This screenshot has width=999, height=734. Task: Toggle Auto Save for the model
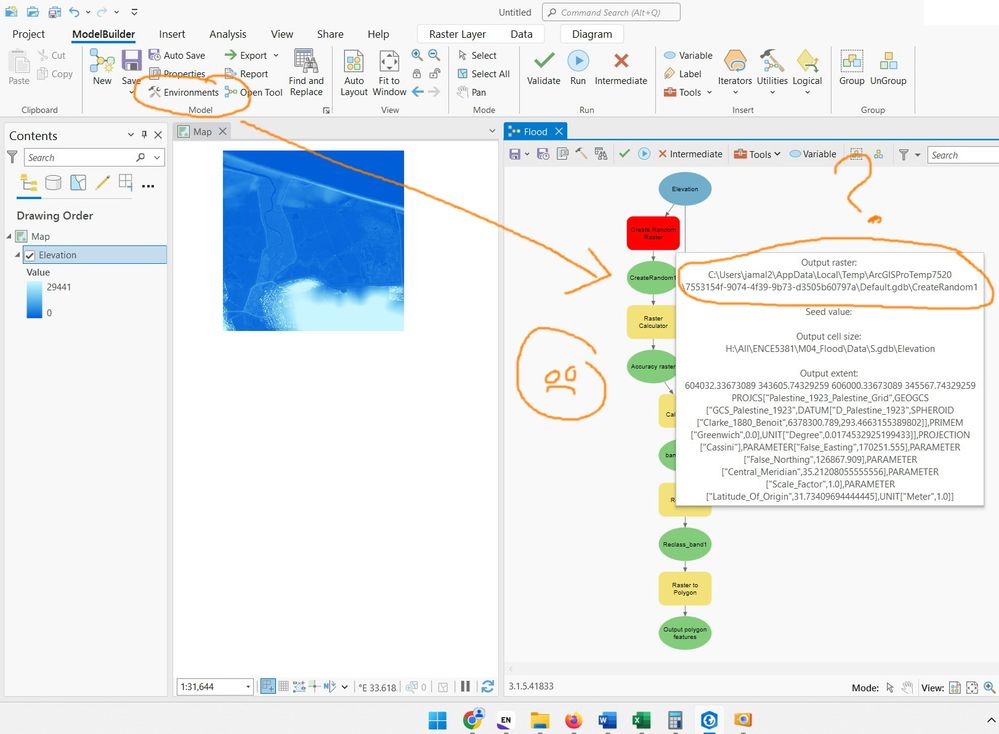[x=176, y=55]
